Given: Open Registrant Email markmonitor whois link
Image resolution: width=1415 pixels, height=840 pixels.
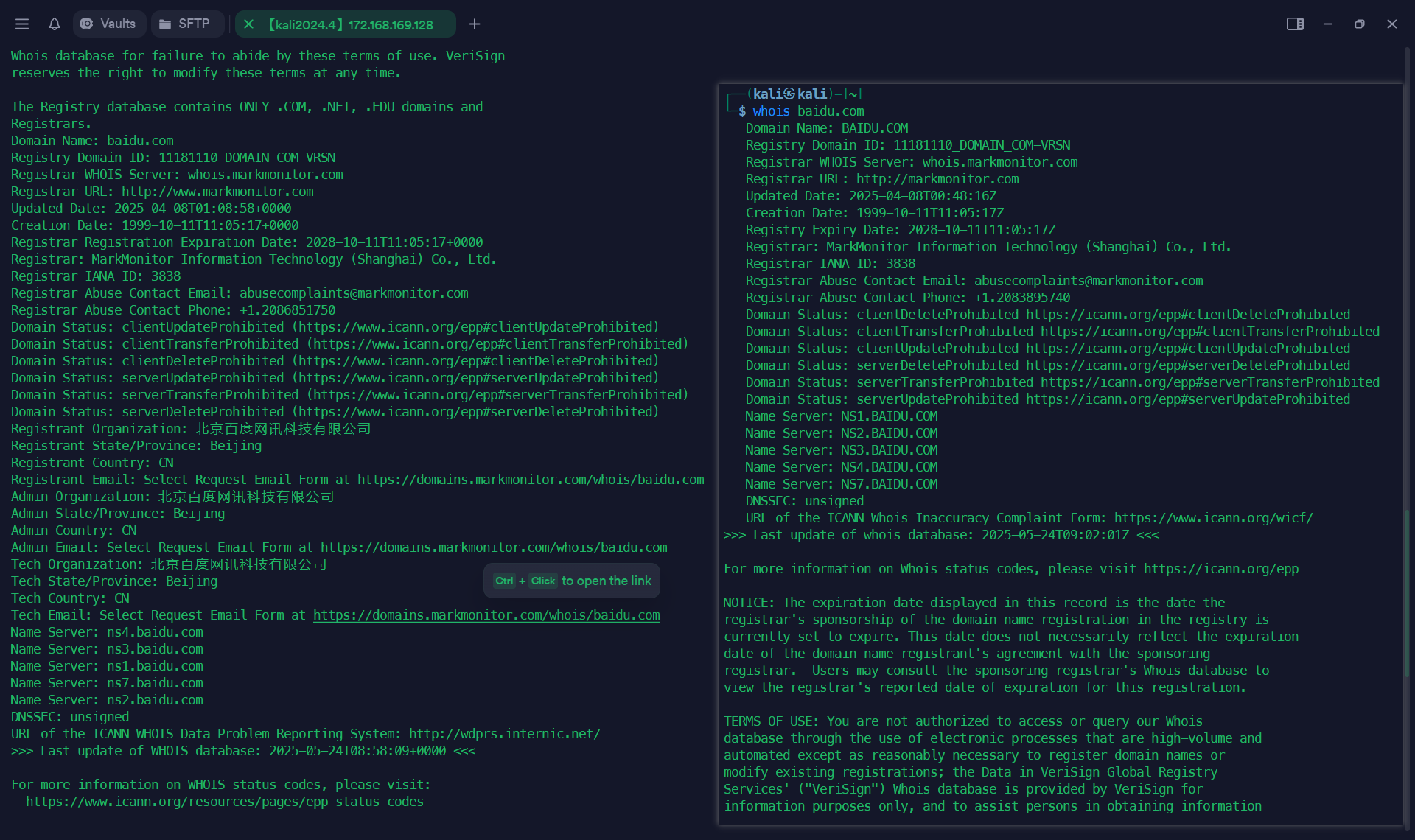Looking at the screenshot, I should pyautogui.click(x=531, y=480).
